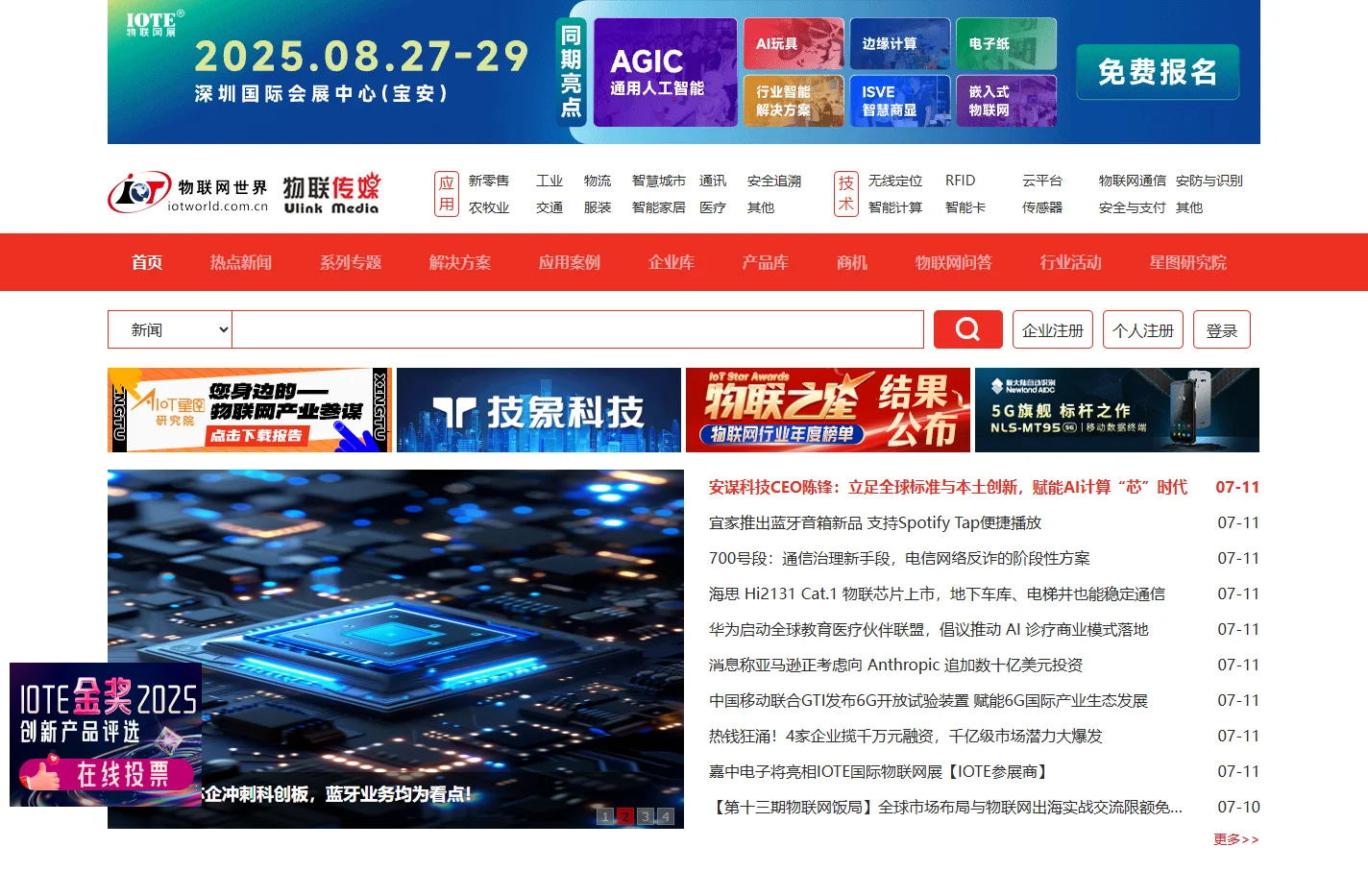Click the 智慧城市 application link
Screen dimensions: 1368x896
coord(659,181)
